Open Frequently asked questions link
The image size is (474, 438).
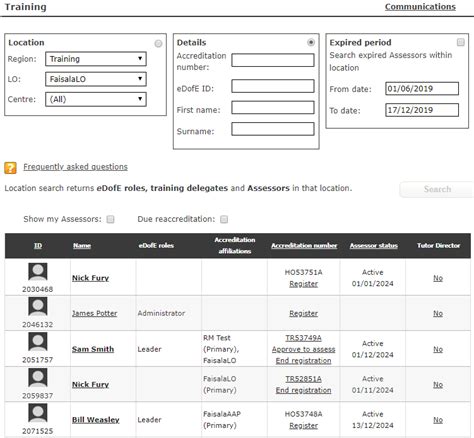click(x=75, y=167)
